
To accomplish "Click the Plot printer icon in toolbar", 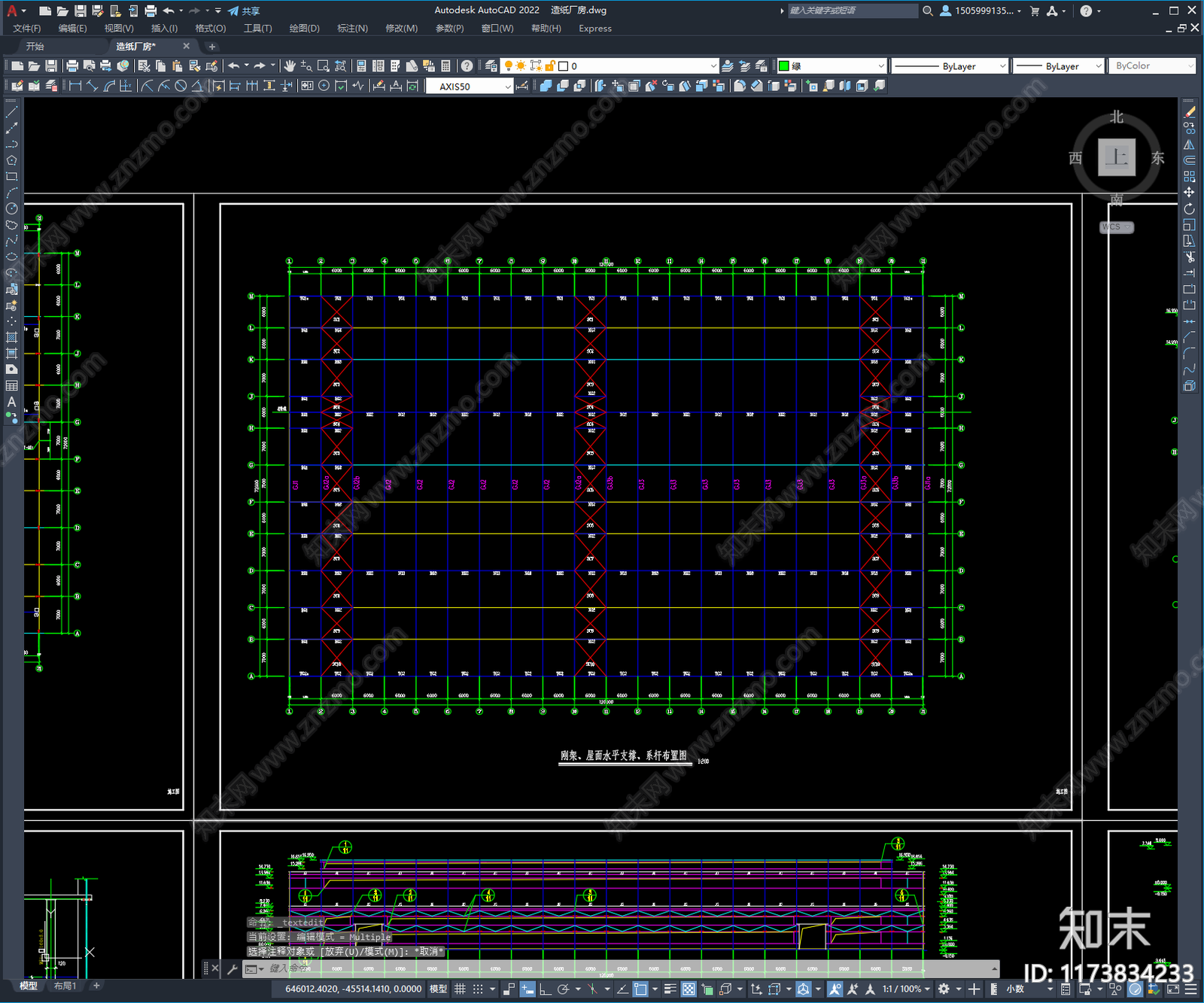I will coord(72,66).
